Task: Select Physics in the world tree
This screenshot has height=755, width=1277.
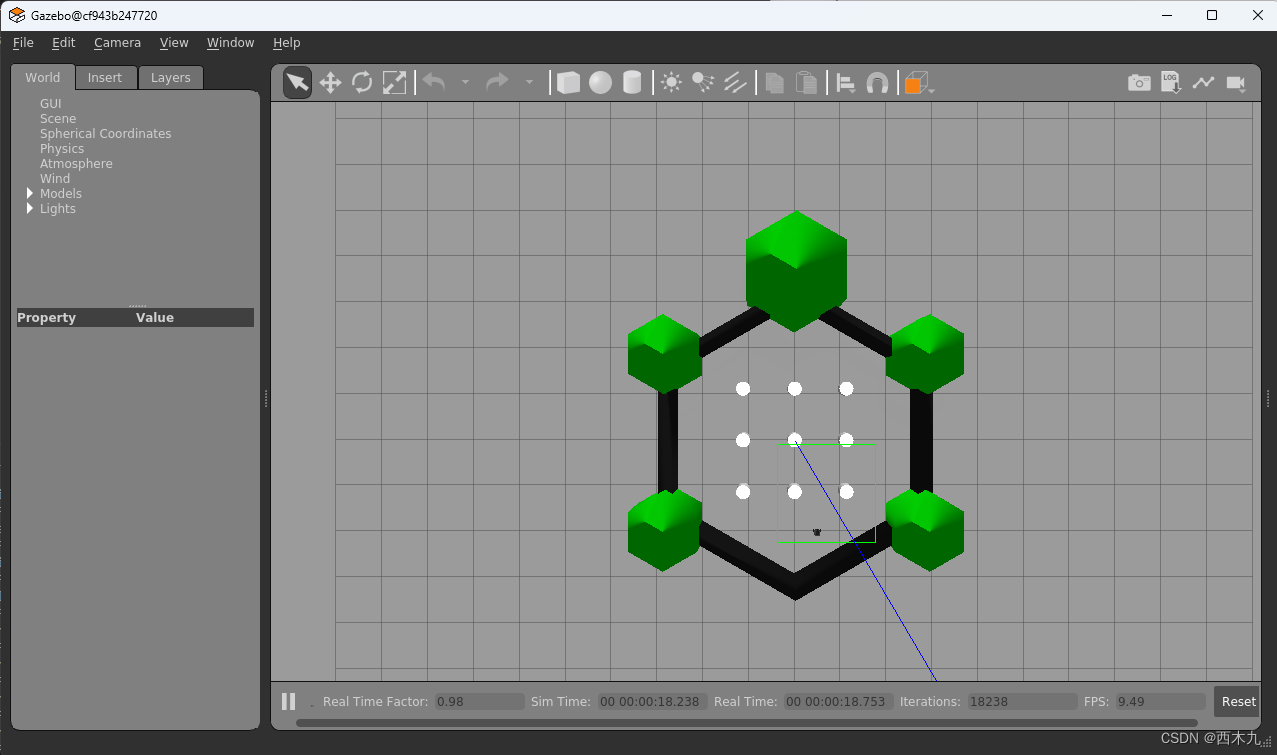Action: (x=62, y=148)
